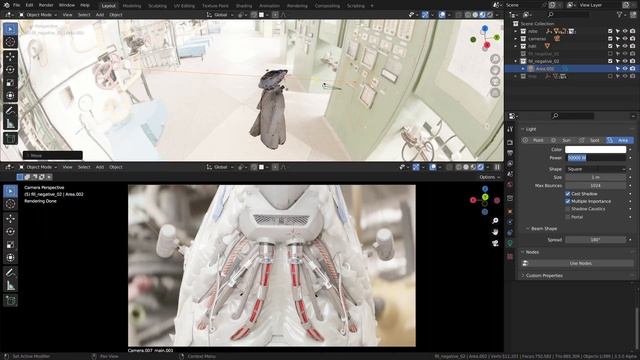Open the Object Data light properties tab
Screen dimensions: 640x360
pyautogui.click(x=510, y=243)
